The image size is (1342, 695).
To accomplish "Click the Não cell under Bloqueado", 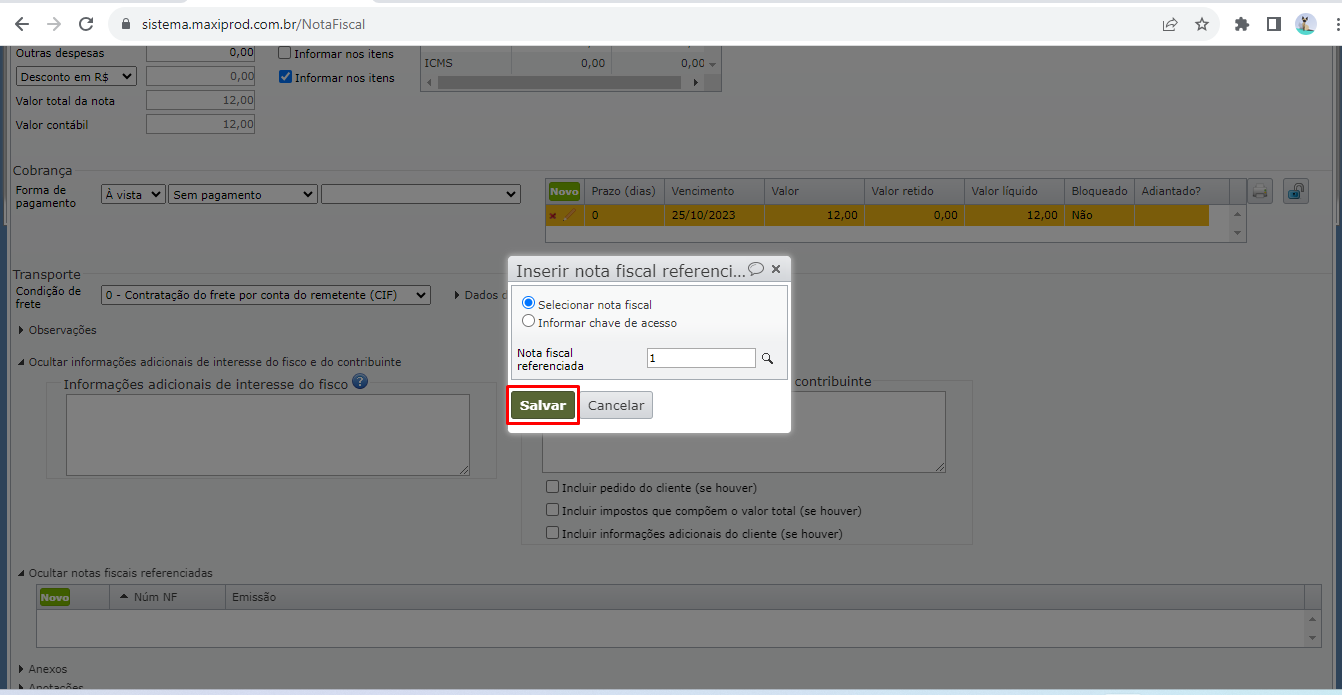I will (1099, 215).
